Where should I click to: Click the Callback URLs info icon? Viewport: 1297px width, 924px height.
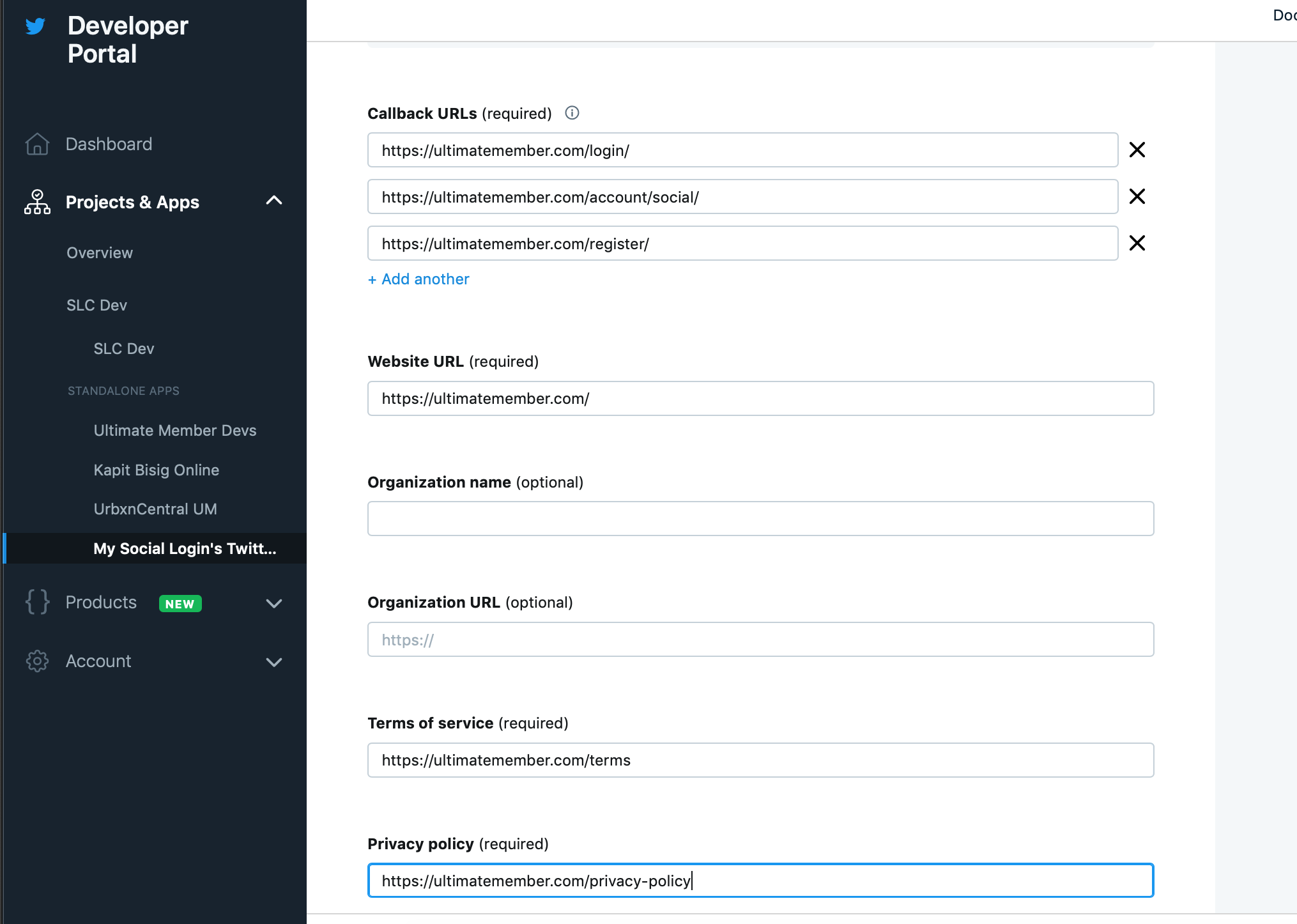tap(572, 113)
